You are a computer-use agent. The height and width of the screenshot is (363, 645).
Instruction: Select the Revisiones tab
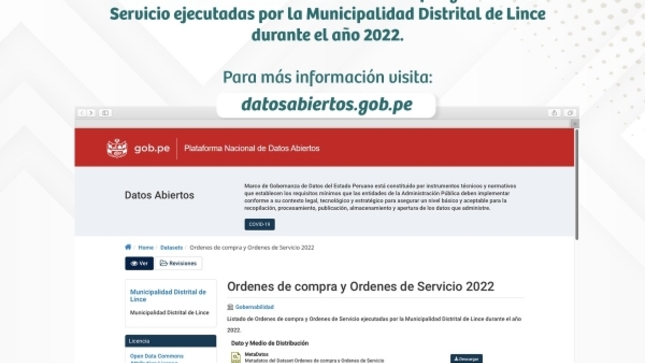pyautogui.click(x=179, y=263)
